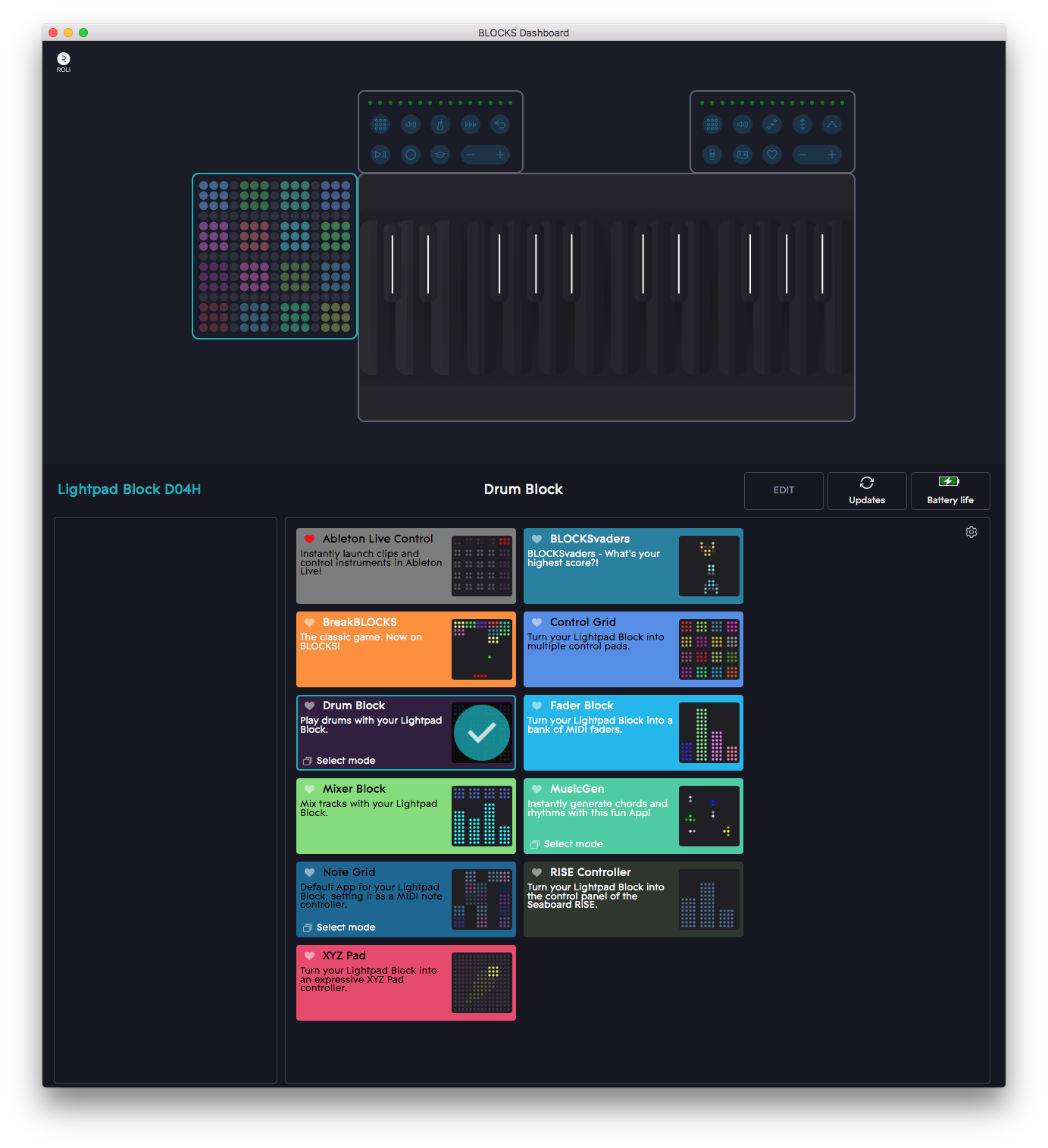Click the Mode grid icon on Live Block
The image size is (1048, 1148).
(712, 124)
